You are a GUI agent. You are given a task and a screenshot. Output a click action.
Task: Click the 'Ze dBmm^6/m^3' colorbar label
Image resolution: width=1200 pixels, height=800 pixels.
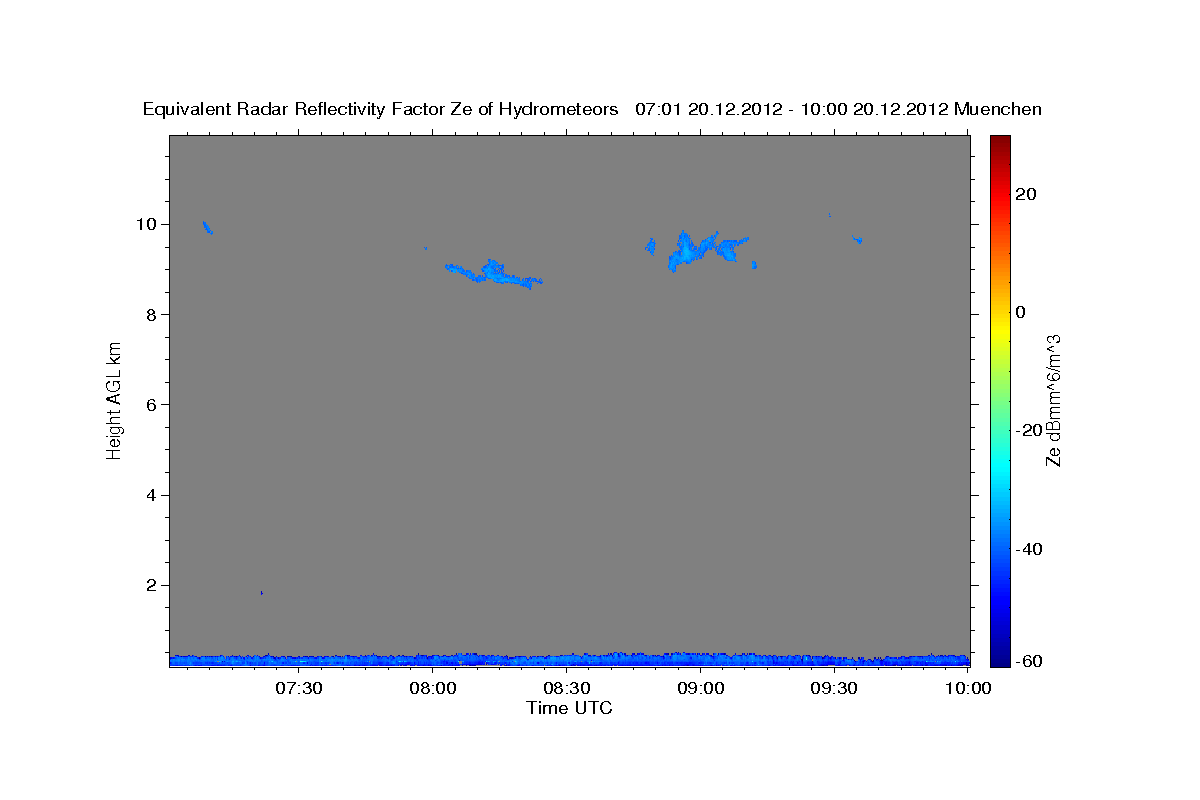point(1053,401)
